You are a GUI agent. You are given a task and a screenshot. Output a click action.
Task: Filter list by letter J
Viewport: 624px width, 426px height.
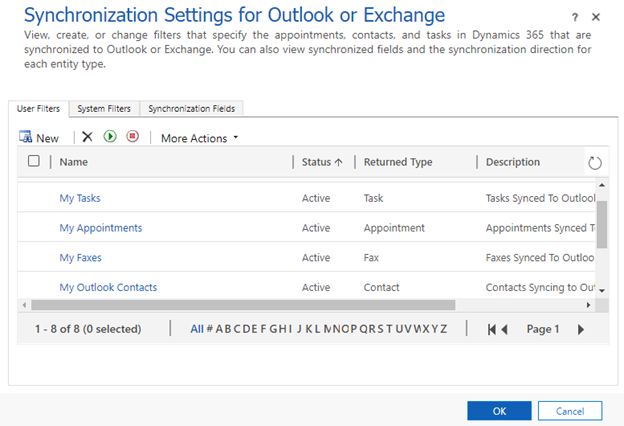(299, 329)
